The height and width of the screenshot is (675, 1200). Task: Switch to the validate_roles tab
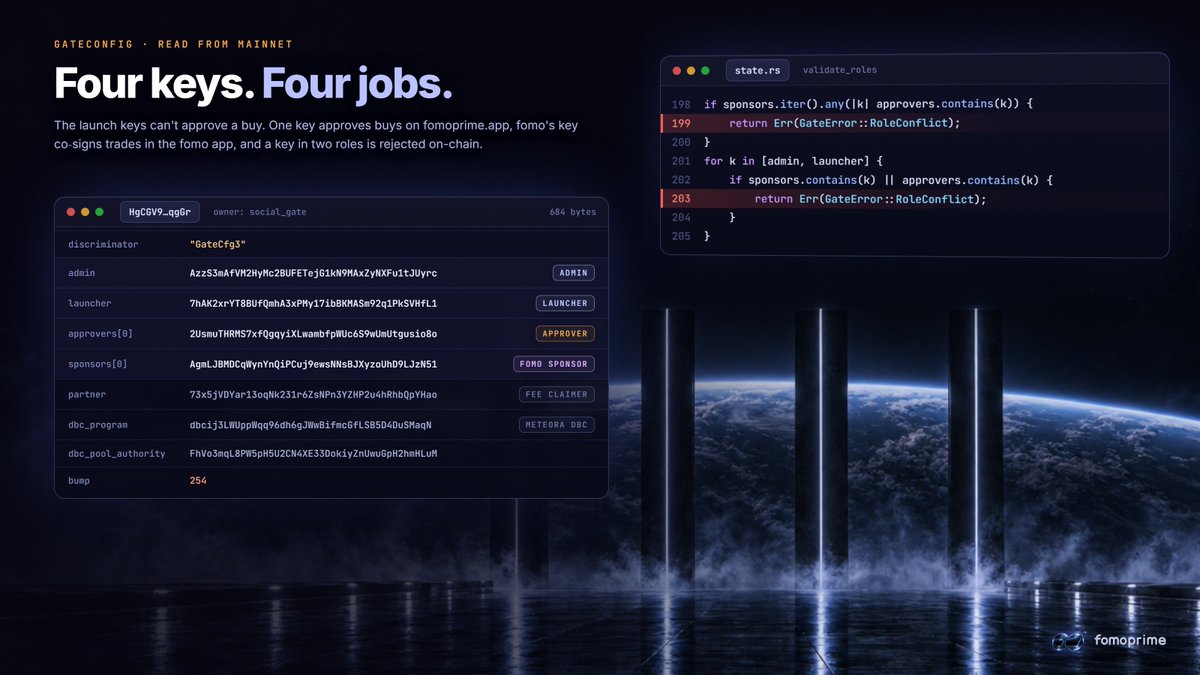point(839,70)
